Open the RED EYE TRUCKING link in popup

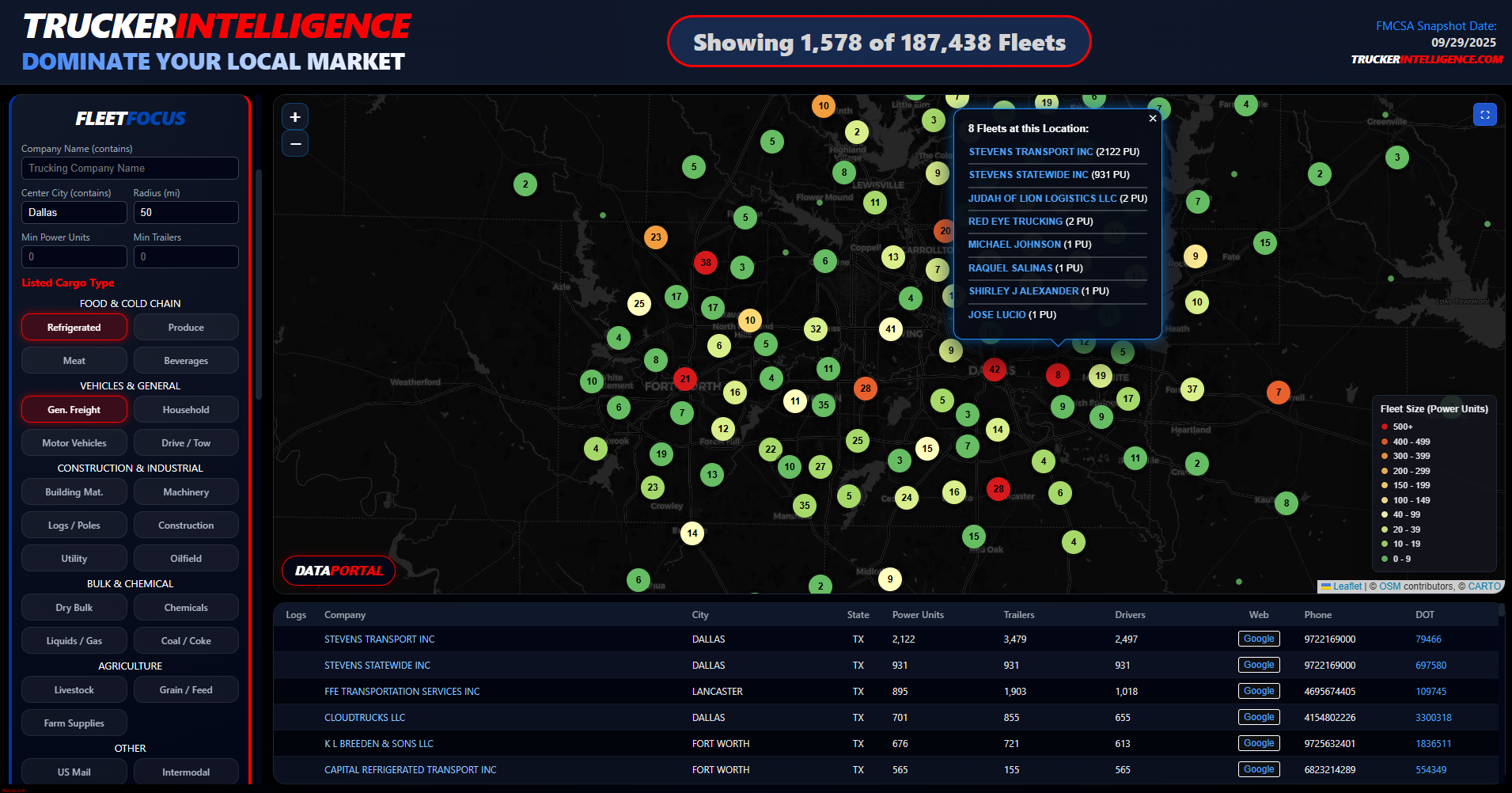click(x=1015, y=221)
